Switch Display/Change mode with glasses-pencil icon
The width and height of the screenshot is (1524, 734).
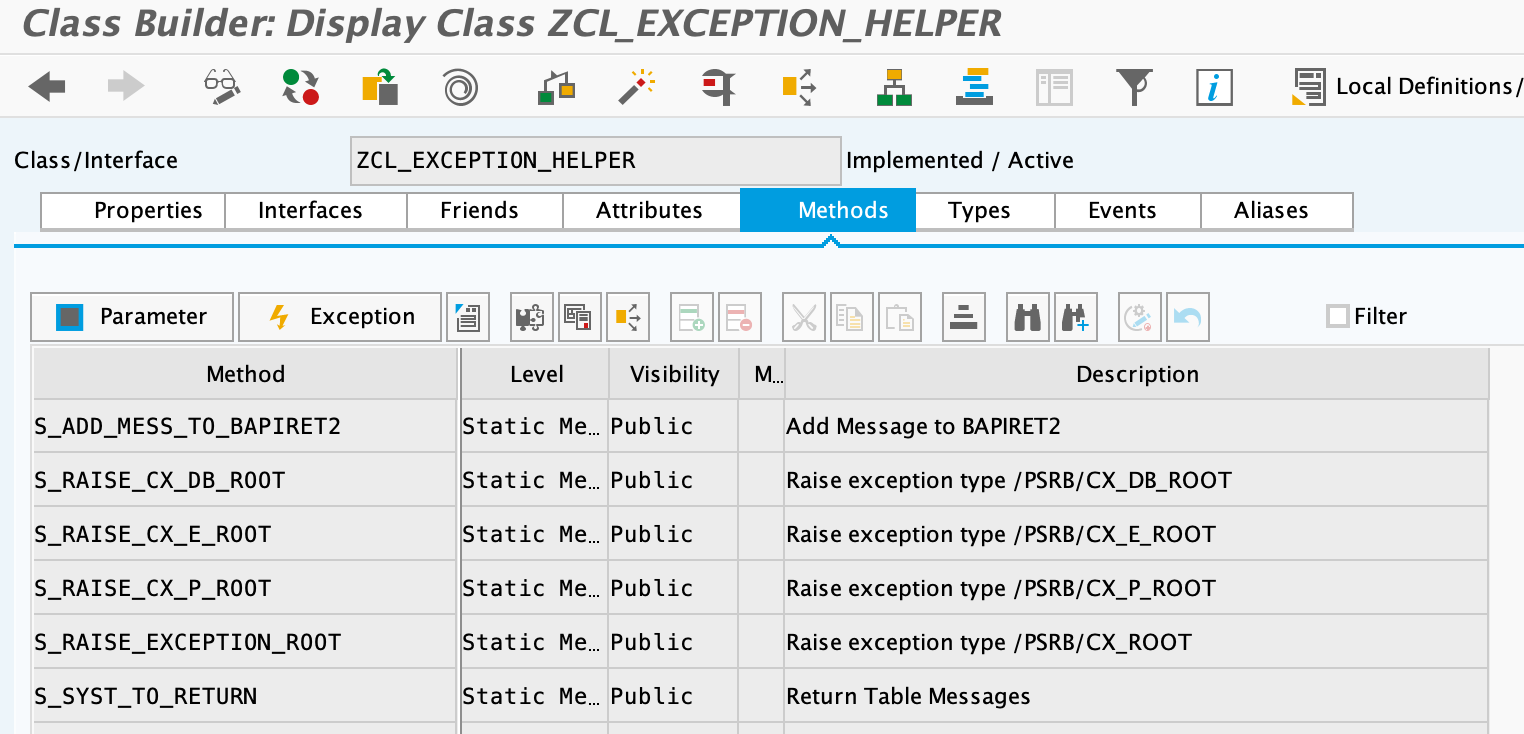[222, 87]
